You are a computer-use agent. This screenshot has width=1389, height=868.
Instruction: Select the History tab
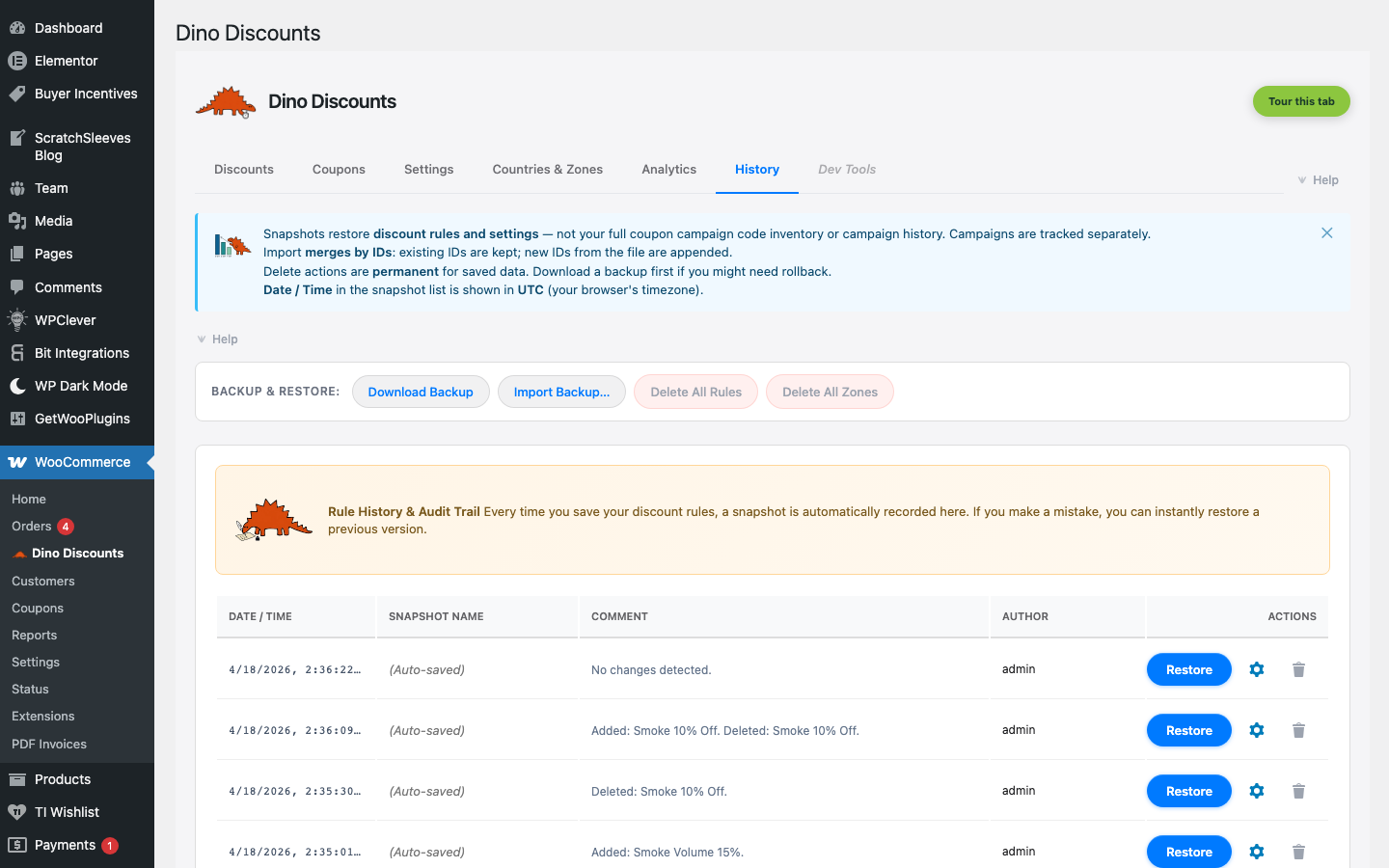tap(757, 170)
